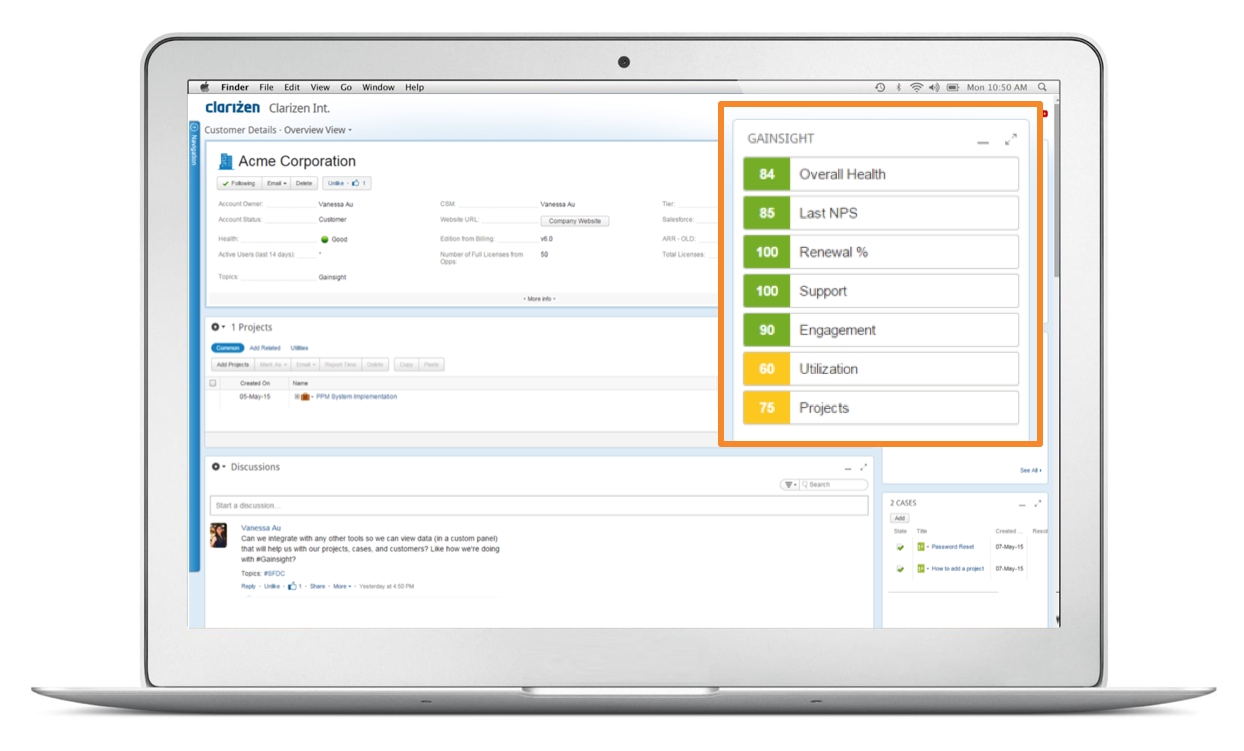Click the Paste button

pyautogui.click(x=431, y=365)
